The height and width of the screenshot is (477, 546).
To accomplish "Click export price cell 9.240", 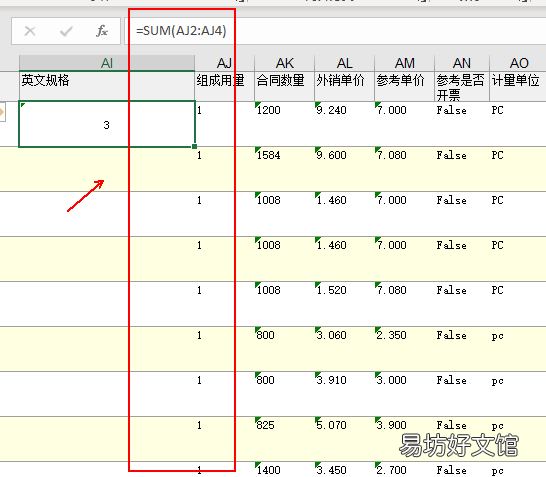I will click(344, 124).
